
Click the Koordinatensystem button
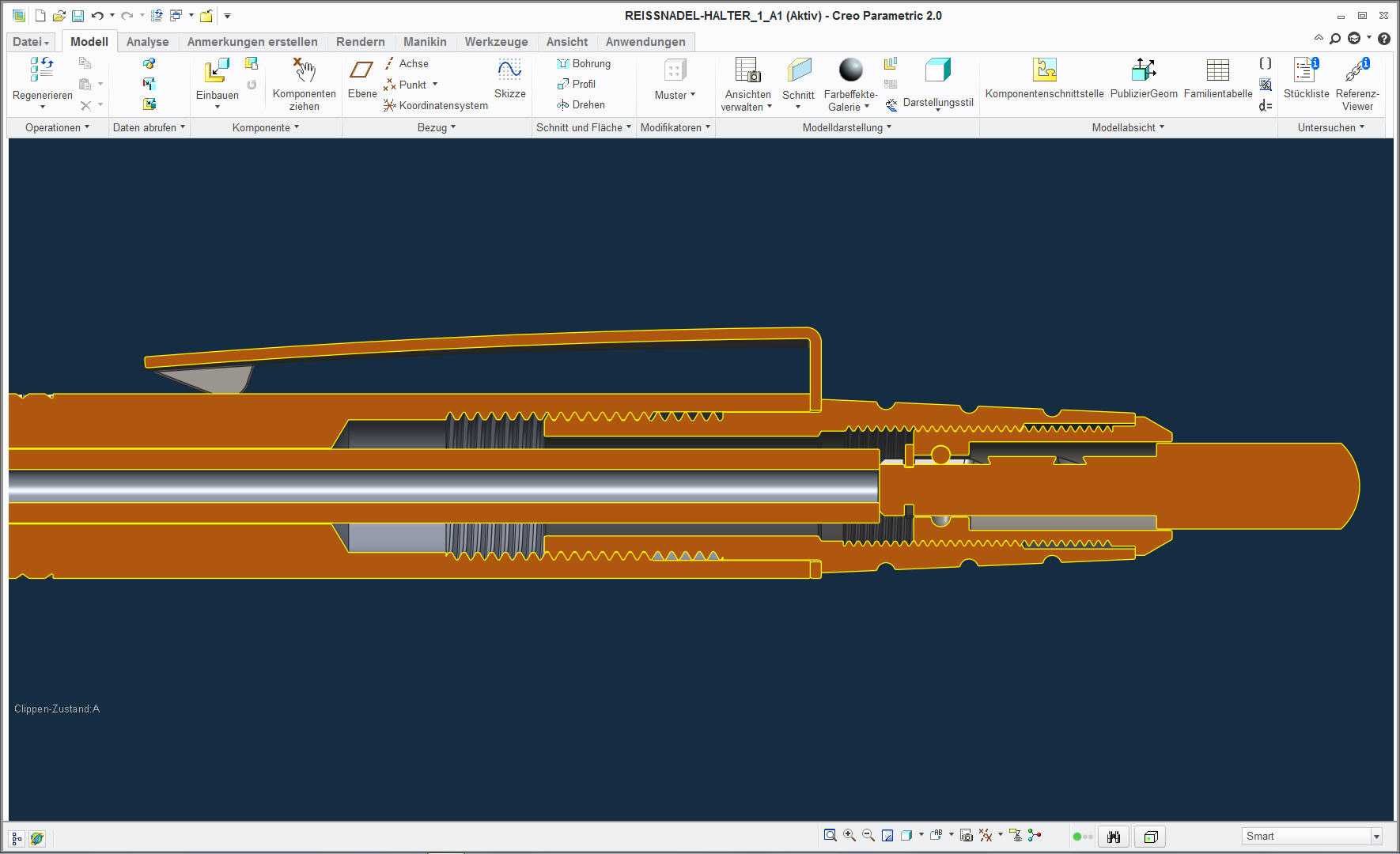point(436,105)
